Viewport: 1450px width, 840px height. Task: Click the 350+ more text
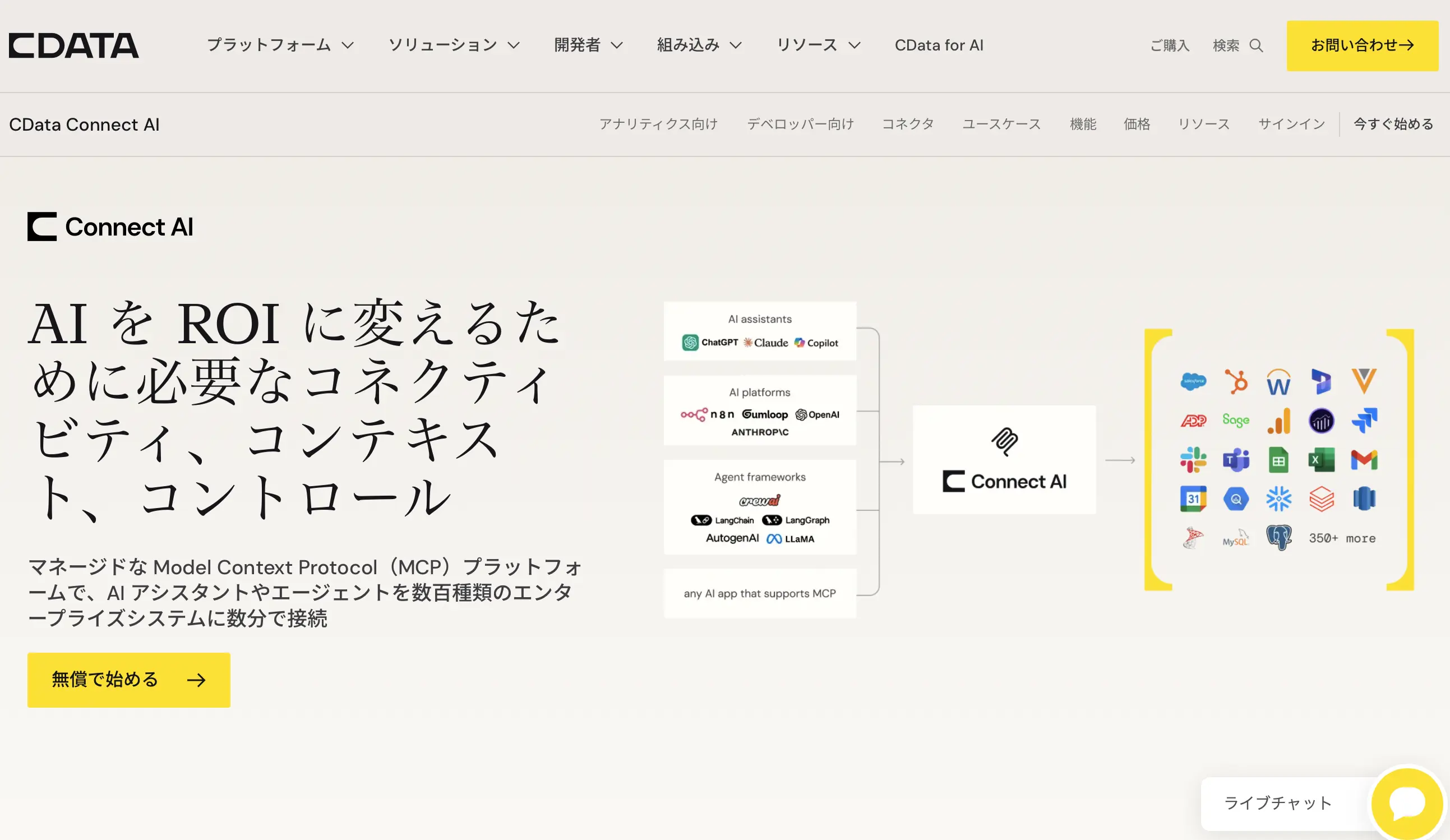click(1342, 538)
